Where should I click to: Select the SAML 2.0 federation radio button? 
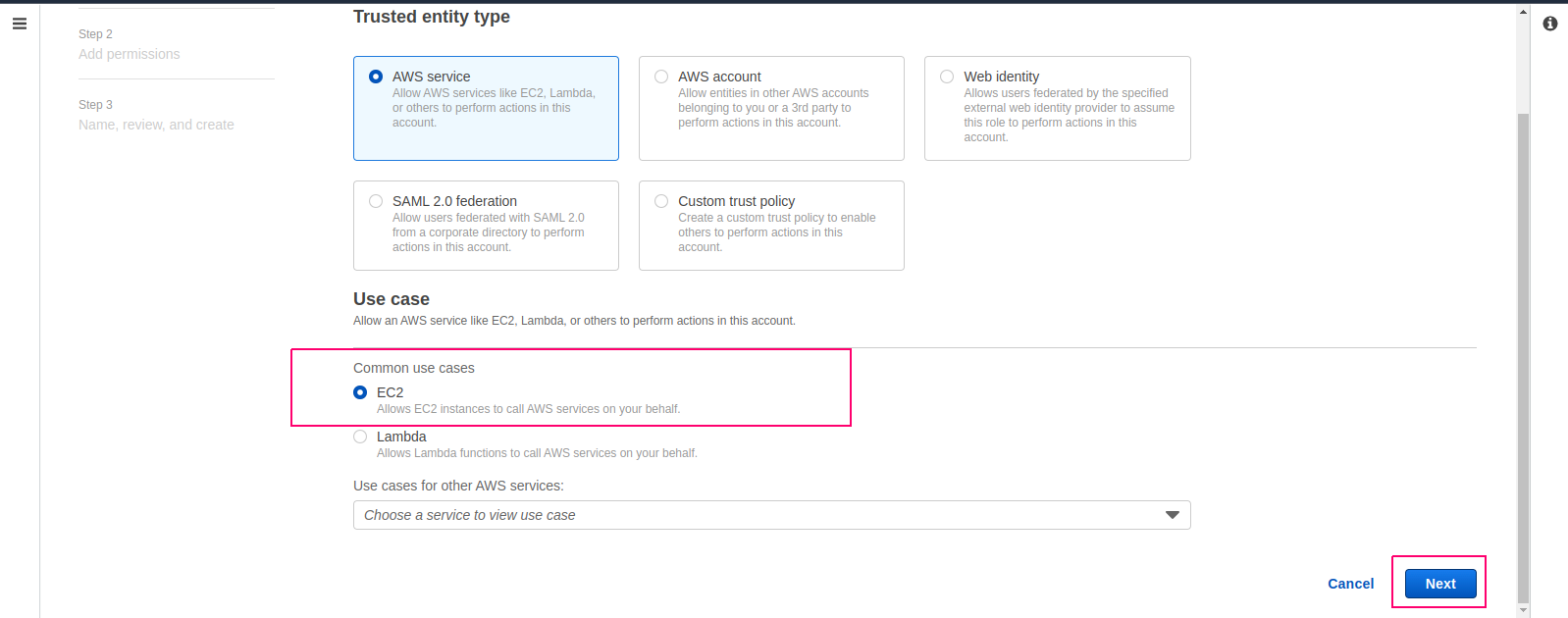point(376,201)
